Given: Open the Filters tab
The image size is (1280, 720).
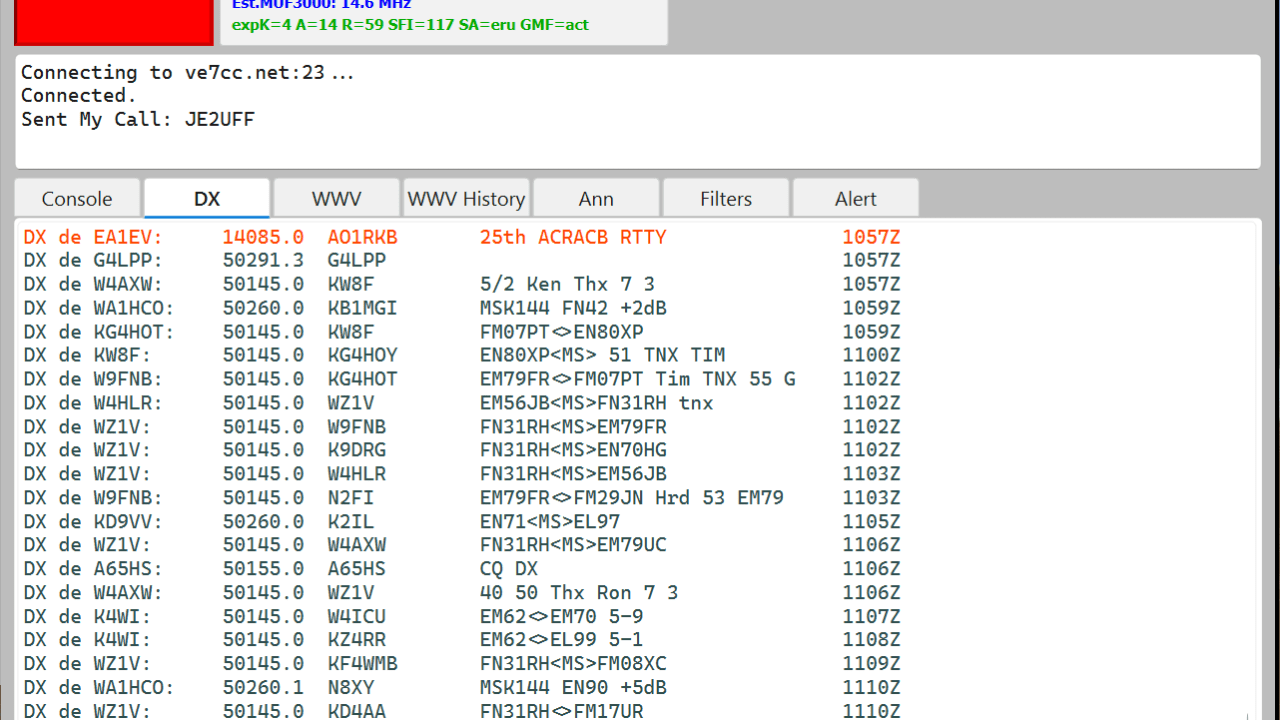Looking at the screenshot, I should (726, 199).
